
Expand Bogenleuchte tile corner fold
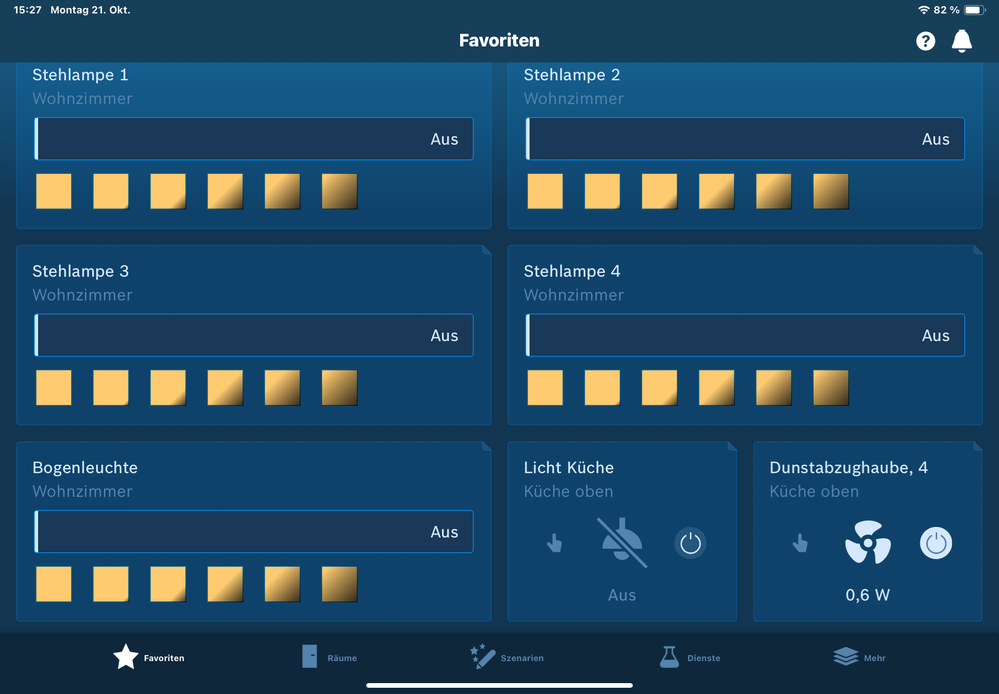click(x=486, y=447)
